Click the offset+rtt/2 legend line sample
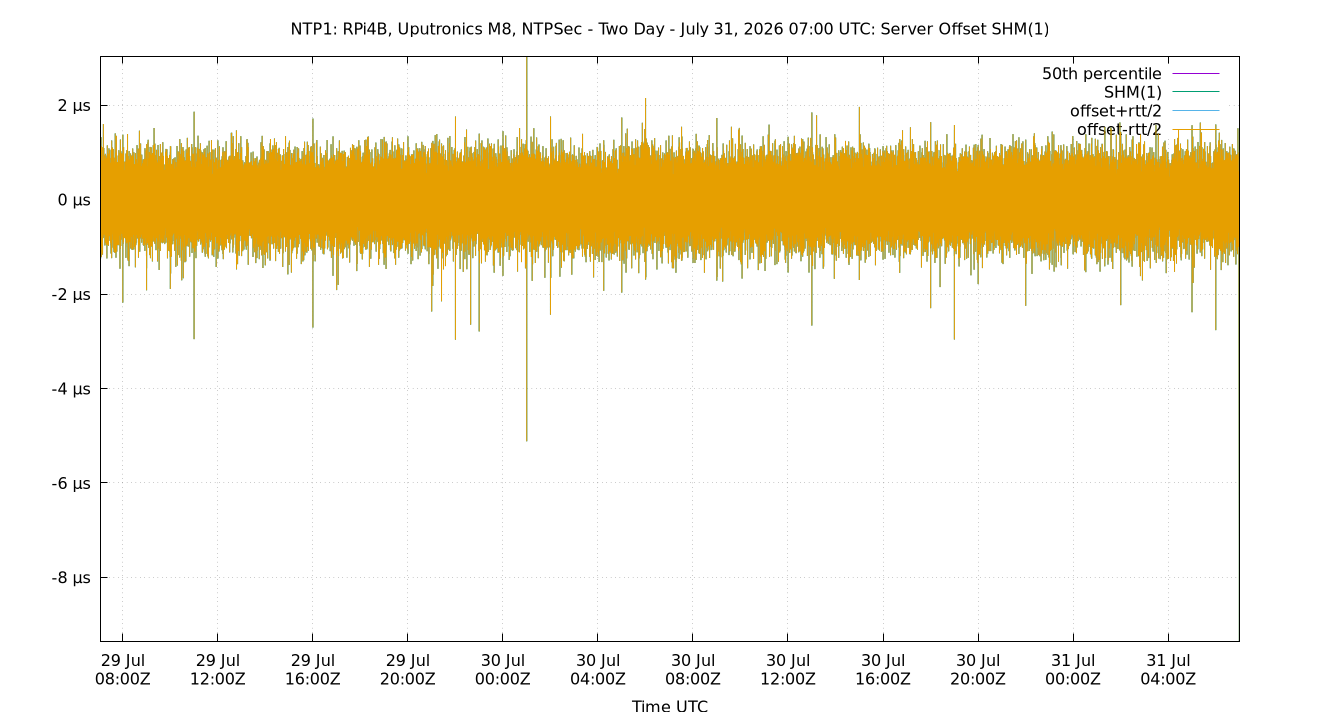Viewport: 1340px width, 720px height. point(1195,111)
